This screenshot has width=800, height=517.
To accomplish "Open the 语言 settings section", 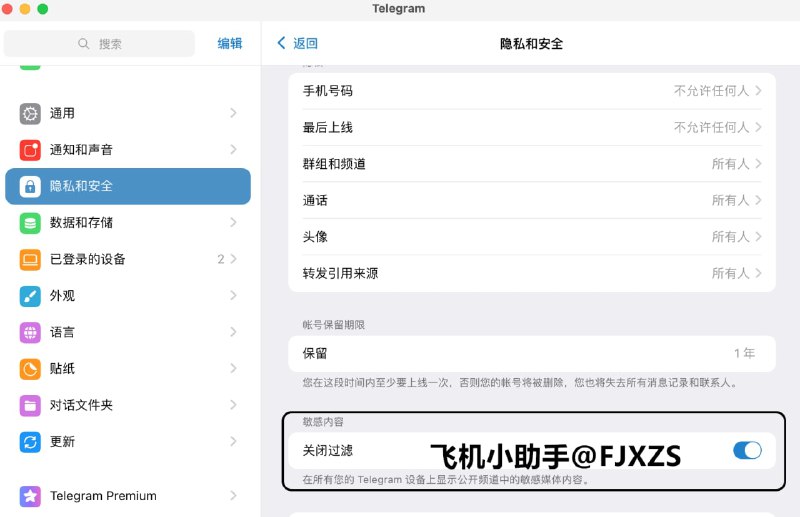I will pyautogui.click(x=128, y=333).
